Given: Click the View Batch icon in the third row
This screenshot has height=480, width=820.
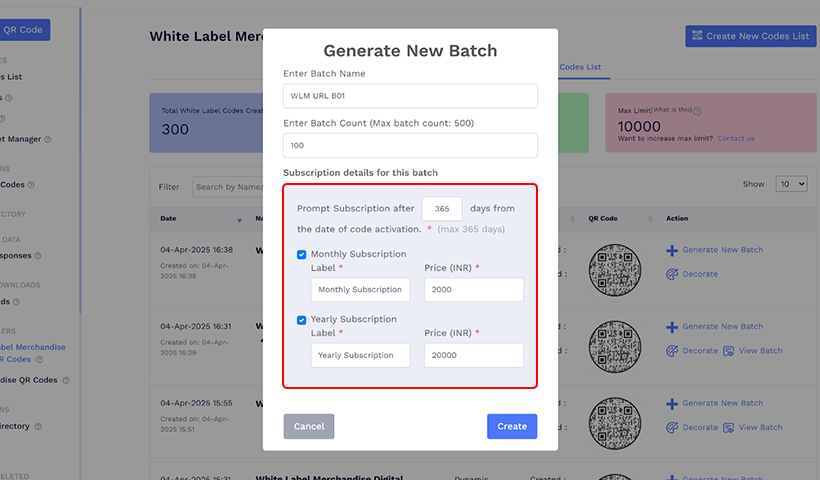Looking at the screenshot, I should [729, 427].
